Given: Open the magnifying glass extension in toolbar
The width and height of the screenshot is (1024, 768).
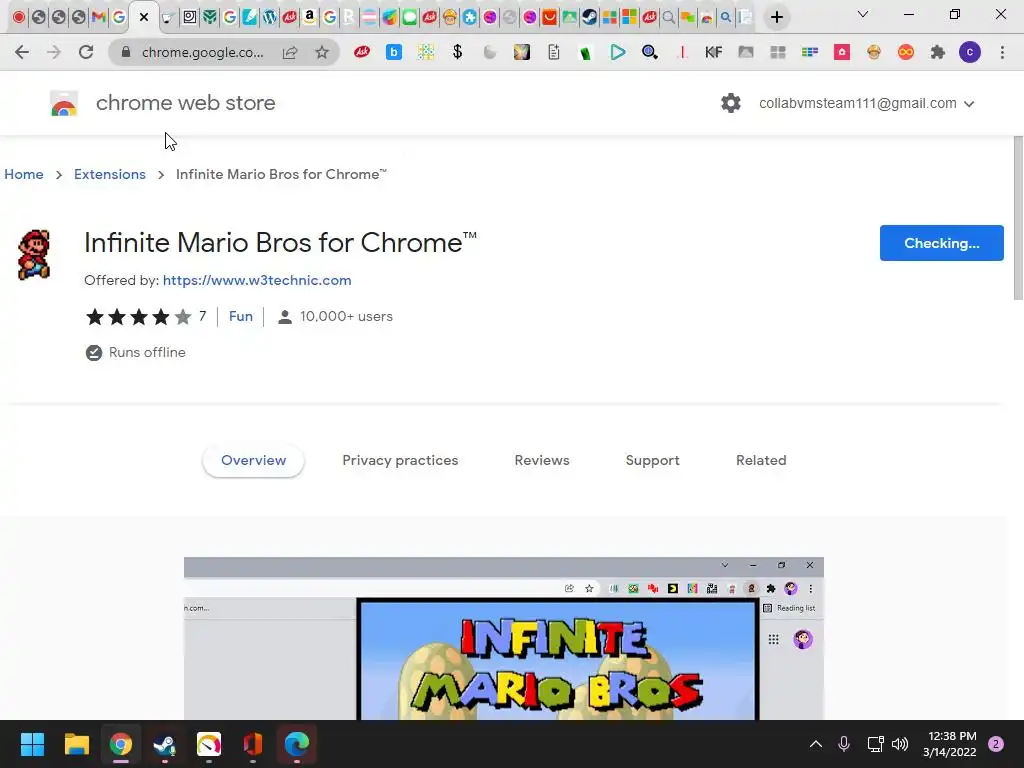Looking at the screenshot, I should point(650,52).
